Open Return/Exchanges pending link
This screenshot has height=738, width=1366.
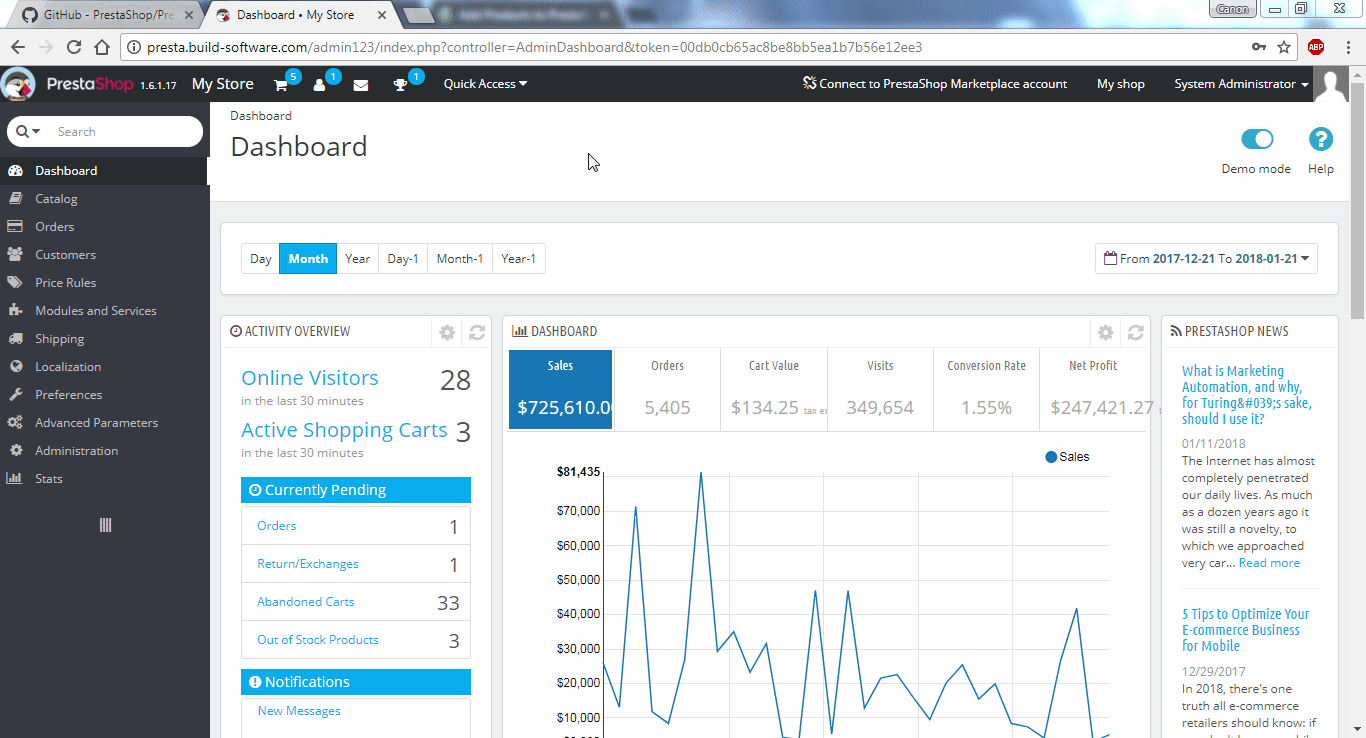(x=307, y=564)
